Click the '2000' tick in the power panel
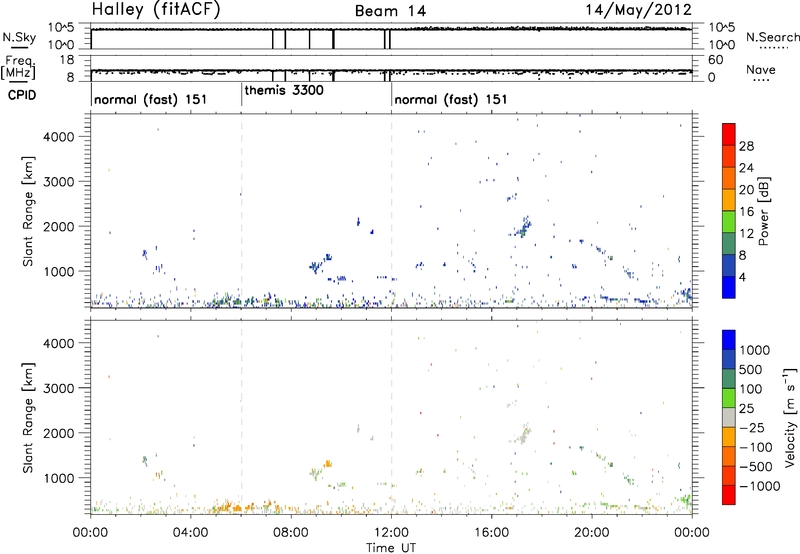 tap(58, 226)
